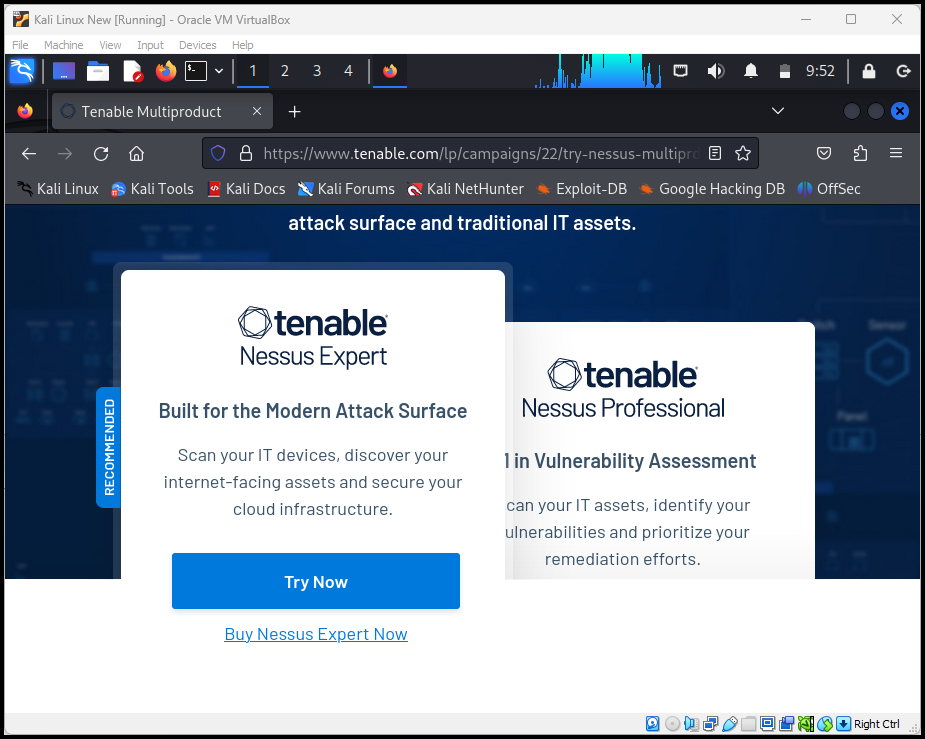The width and height of the screenshot is (925, 739).
Task: Check the battery power icon in the panel
Action: click(785, 71)
